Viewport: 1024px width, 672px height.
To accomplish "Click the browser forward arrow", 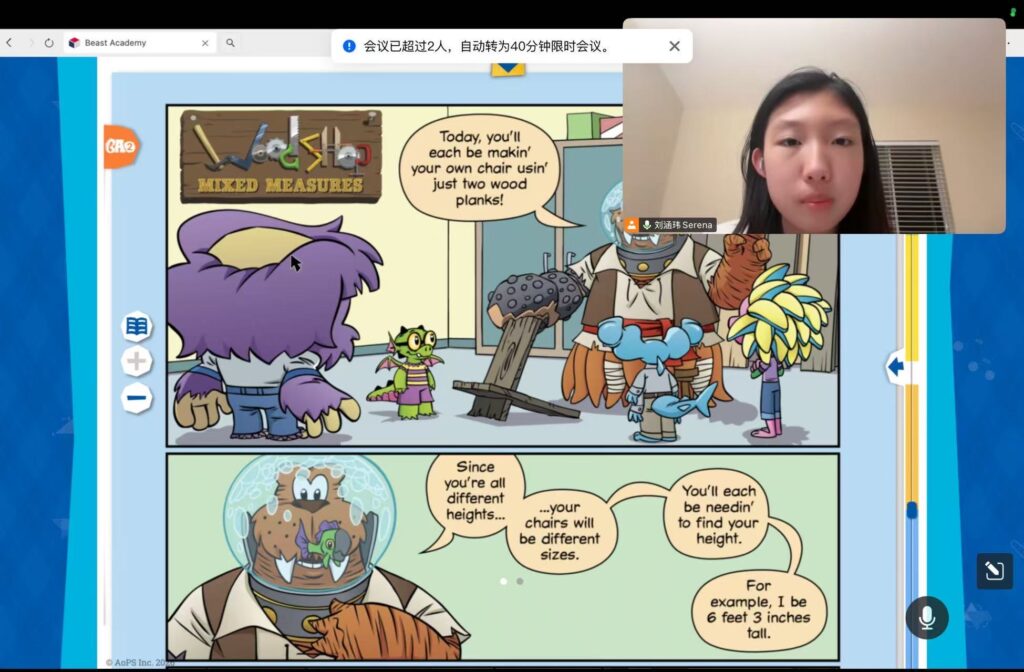I will click(29, 43).
